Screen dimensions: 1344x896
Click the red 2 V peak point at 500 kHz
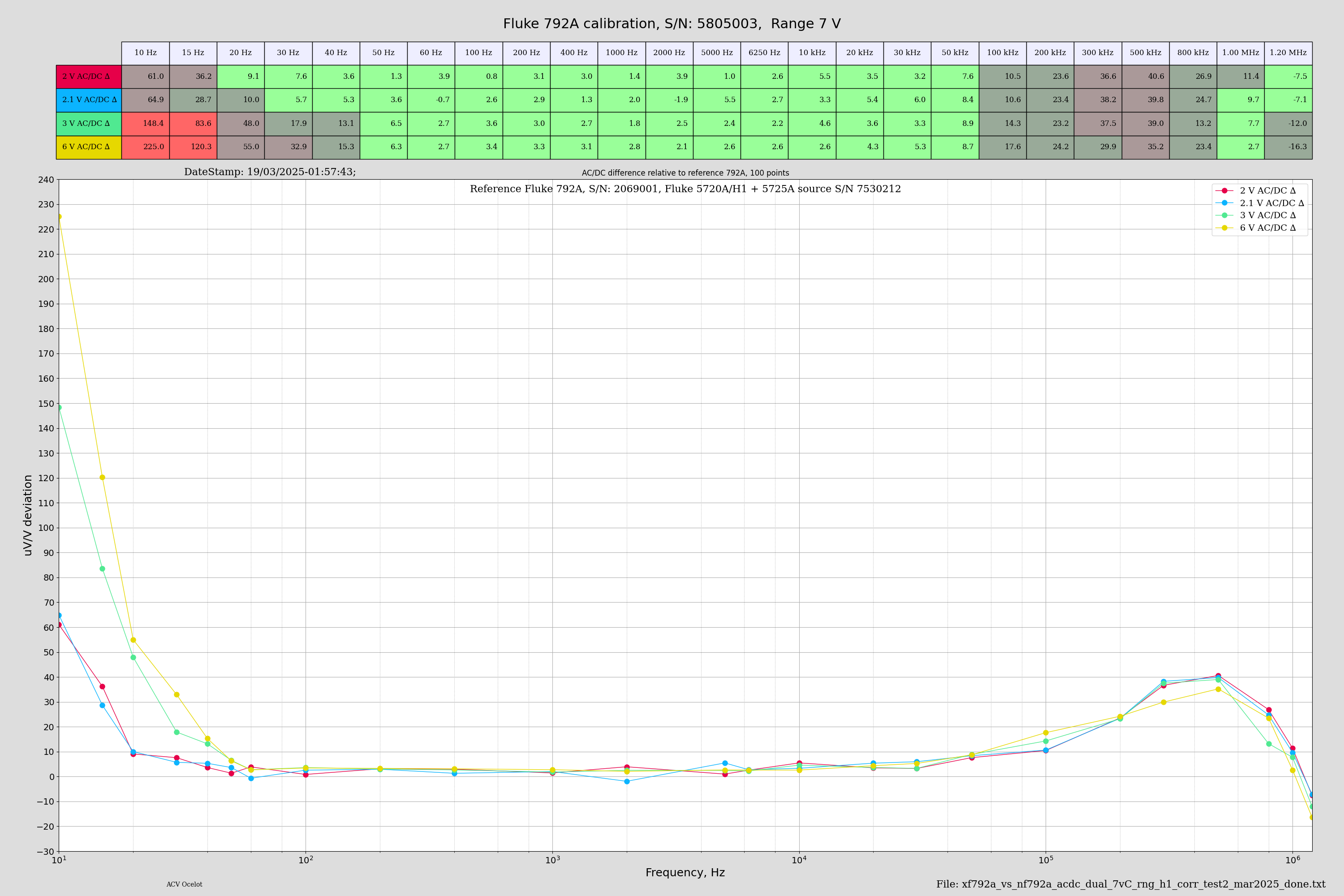1218,676
